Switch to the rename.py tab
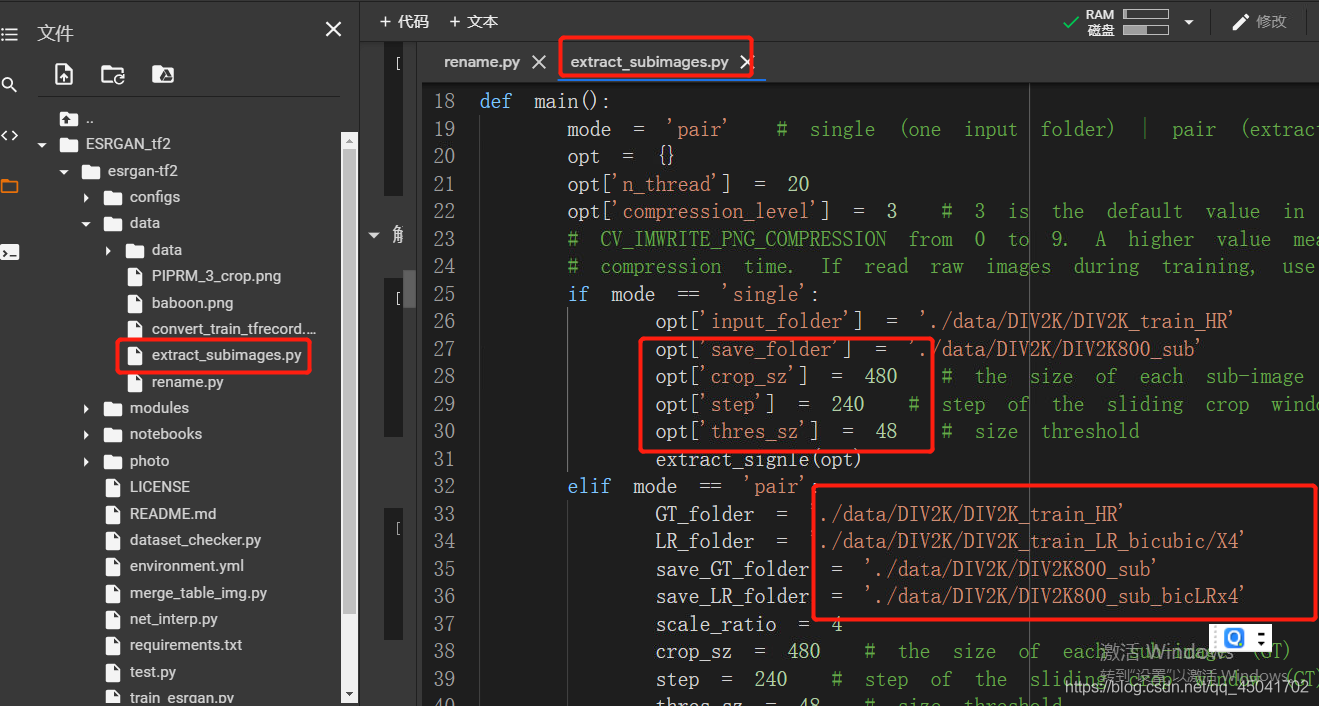 [482, 62]
